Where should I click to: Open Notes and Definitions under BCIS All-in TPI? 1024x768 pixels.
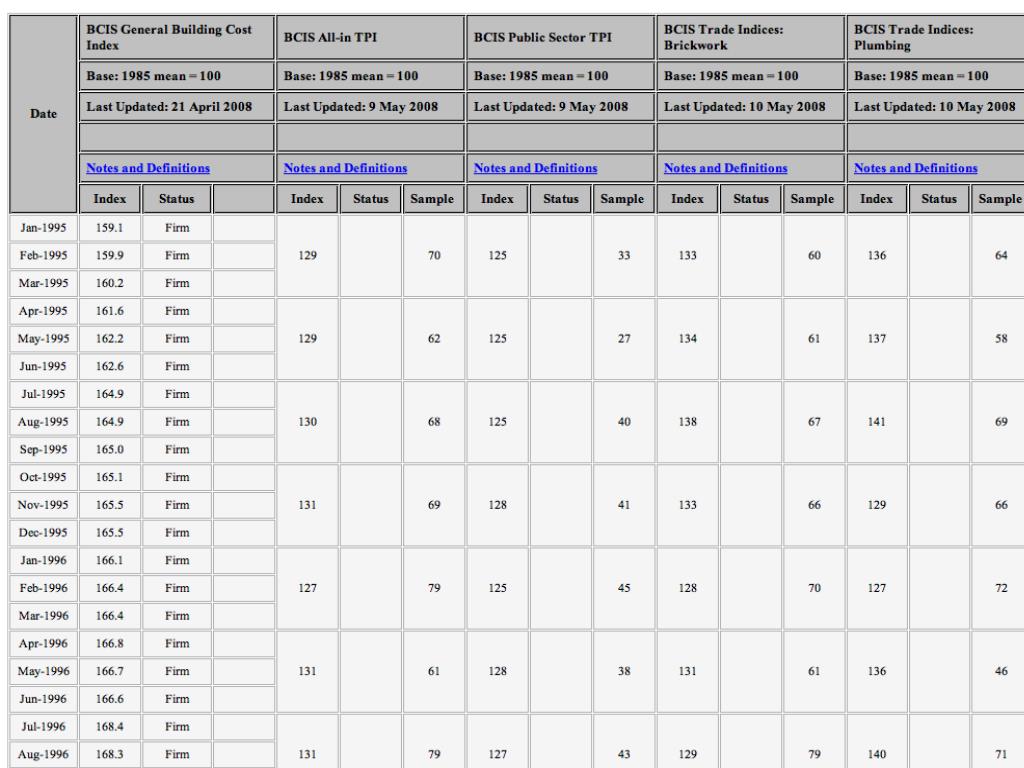pos(345,168)
